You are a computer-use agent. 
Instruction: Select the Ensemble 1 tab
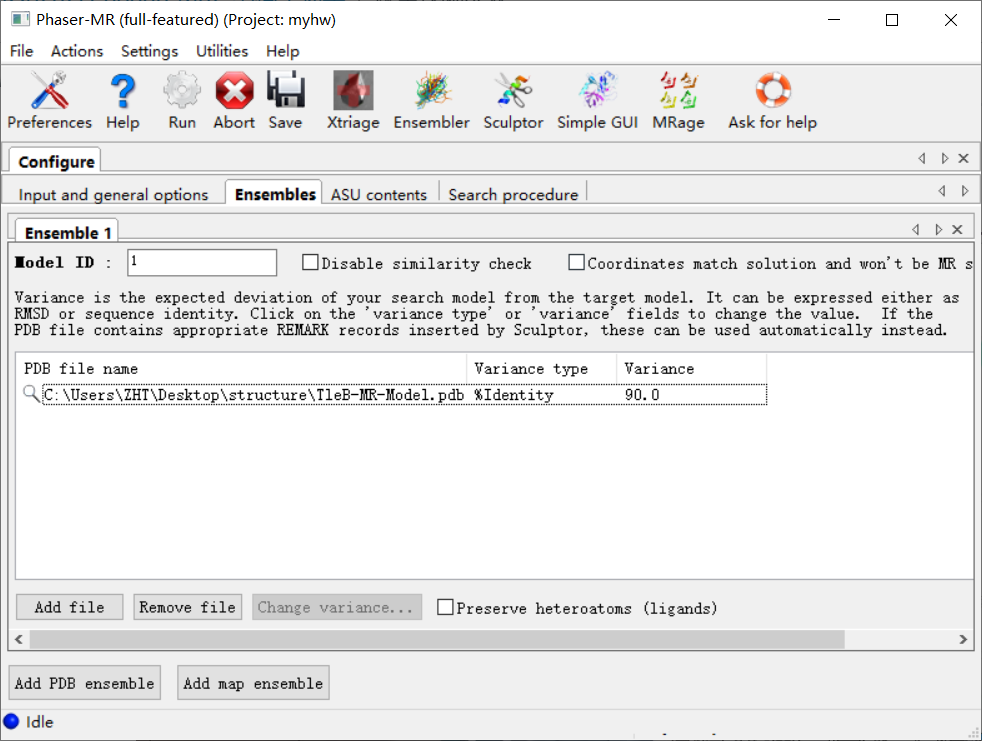pos(67,232)
